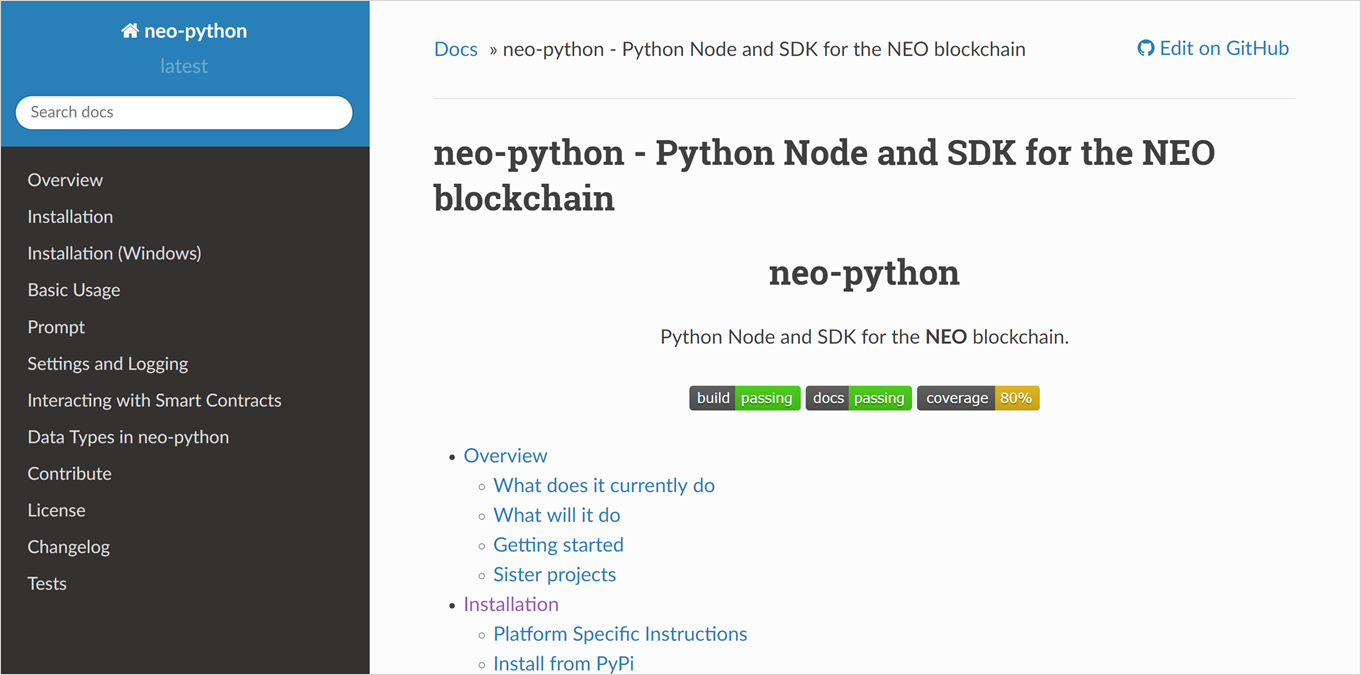
Task: Open Interacting with Smart Contracts
Action: pyautogui.click(x=154, y=400)
